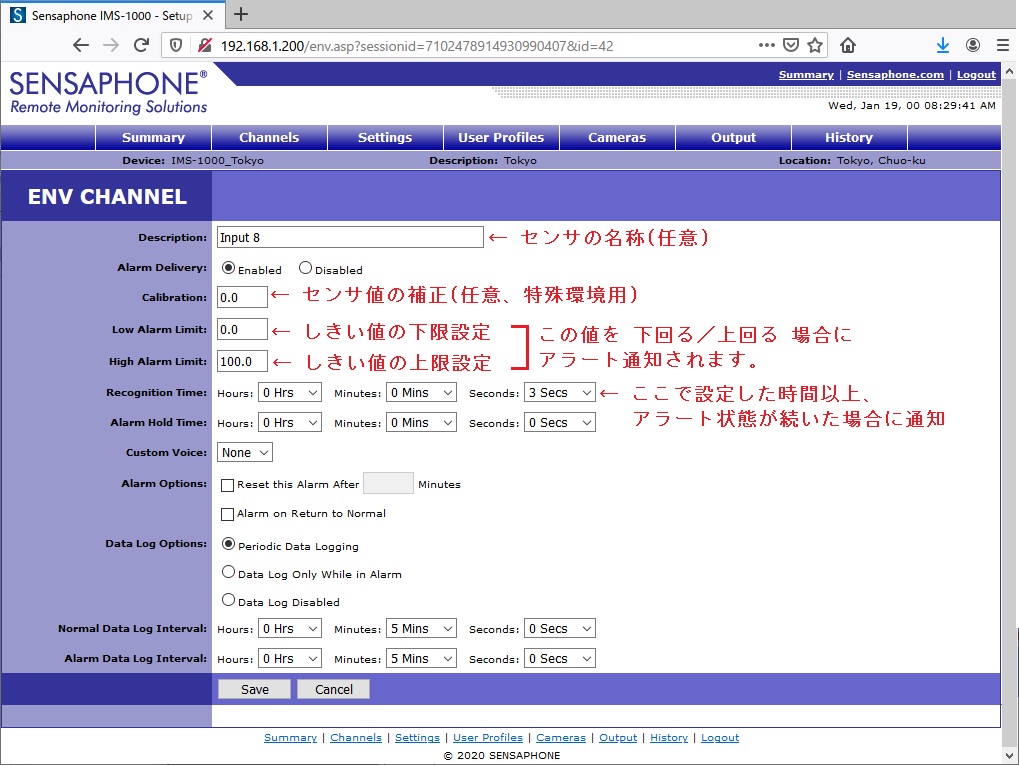Image resolution: width=1019 pixels, height=766 pixels.
Task: Click the footer Settings link
Action: coord(417,737)
